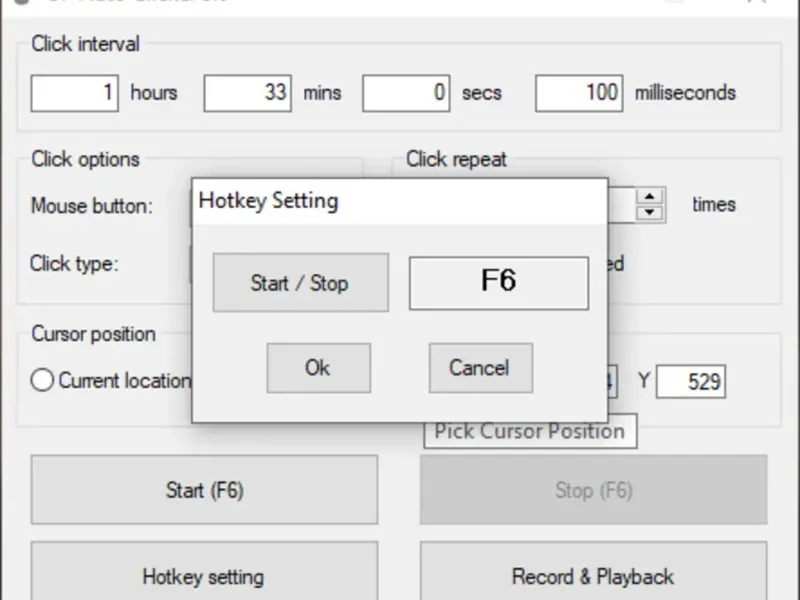
Task: Focus the mins input showing 33
Action: pos(247,93)
